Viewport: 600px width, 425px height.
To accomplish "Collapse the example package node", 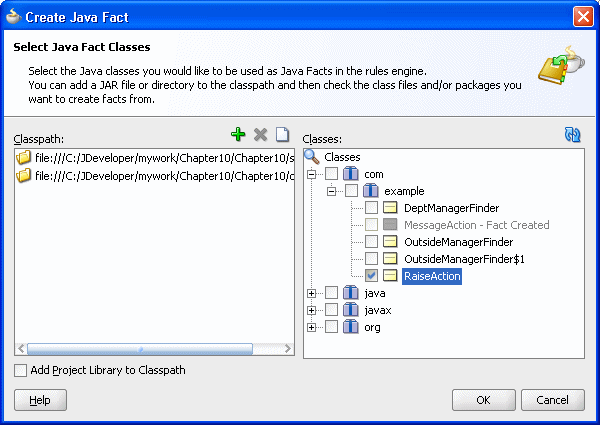I will click(331, 191).
